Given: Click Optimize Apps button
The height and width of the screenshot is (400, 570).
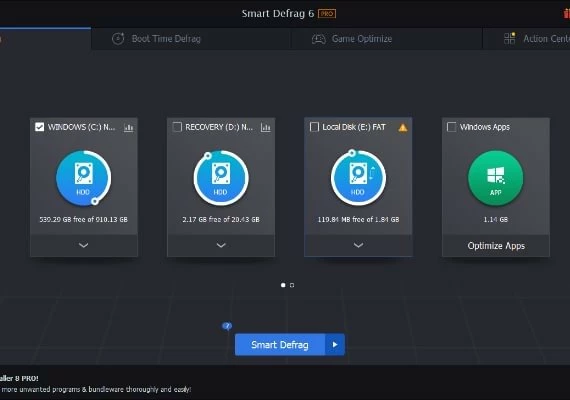Looking at the screenshot, I should point(496,246).
